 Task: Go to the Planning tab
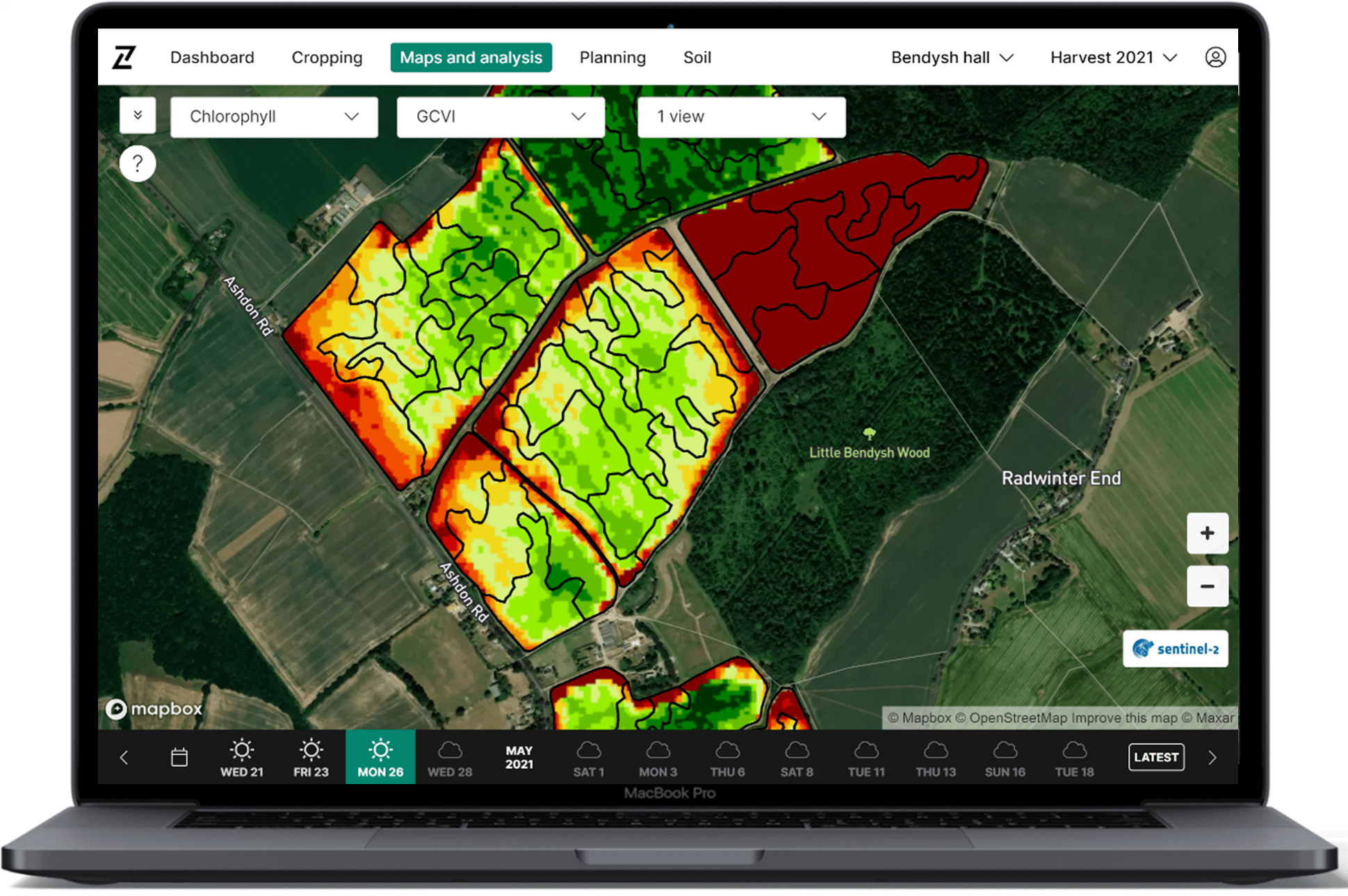612,58
